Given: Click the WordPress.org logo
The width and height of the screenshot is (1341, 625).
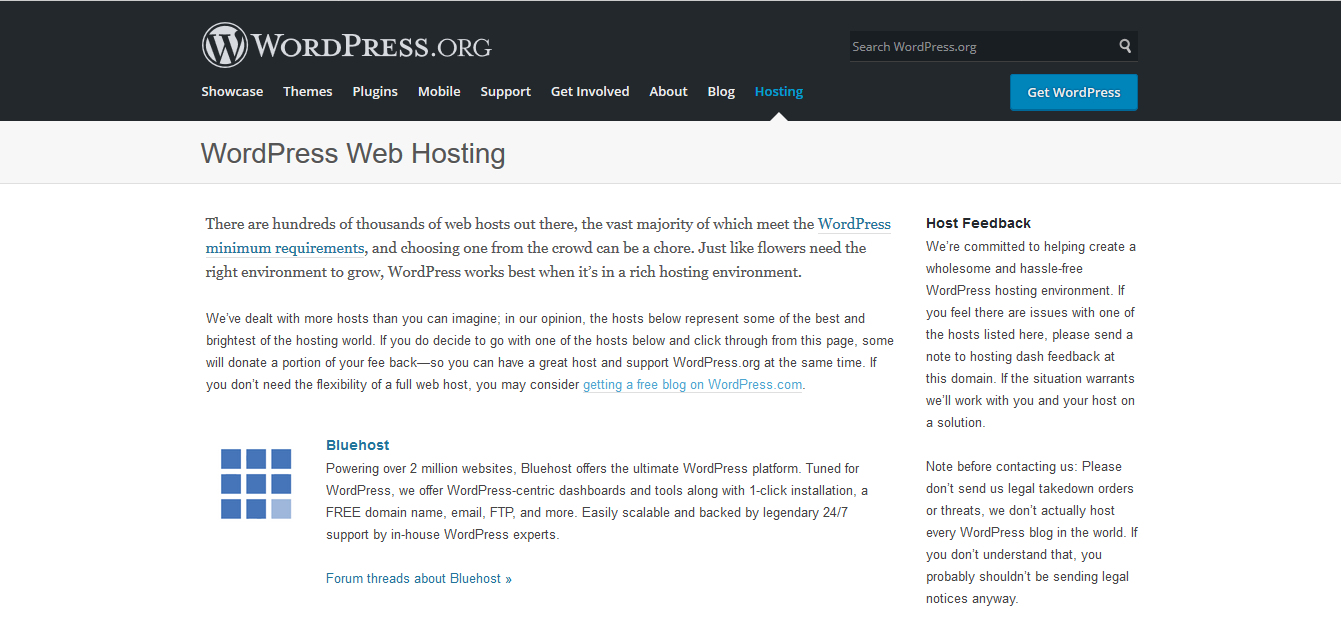Looking at the screenshot, I should (x=346, y=45).
